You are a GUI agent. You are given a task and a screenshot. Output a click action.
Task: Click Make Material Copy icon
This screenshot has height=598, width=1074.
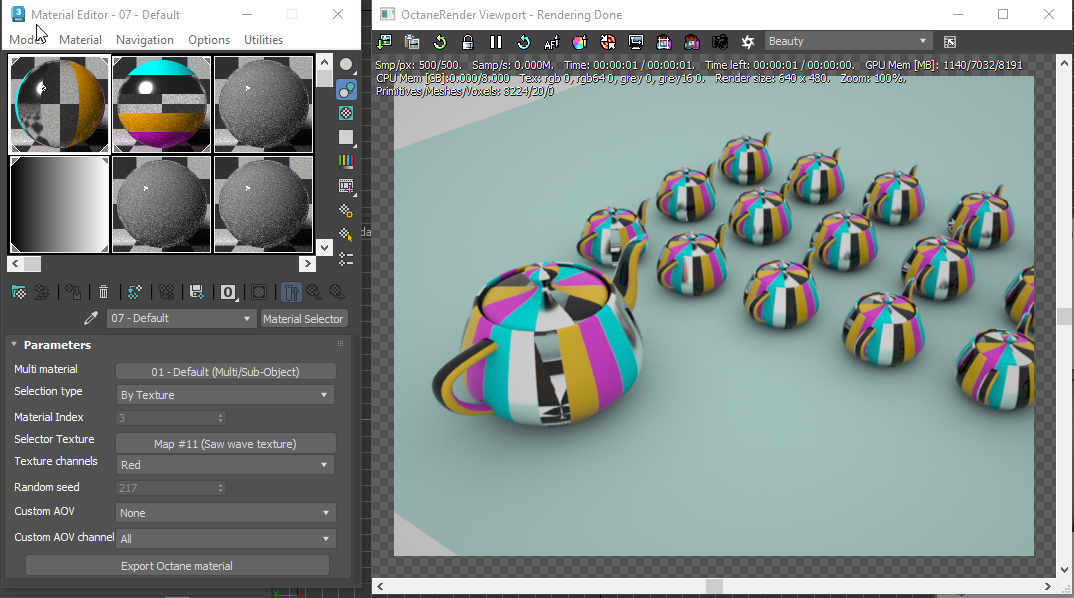point(134,292)
